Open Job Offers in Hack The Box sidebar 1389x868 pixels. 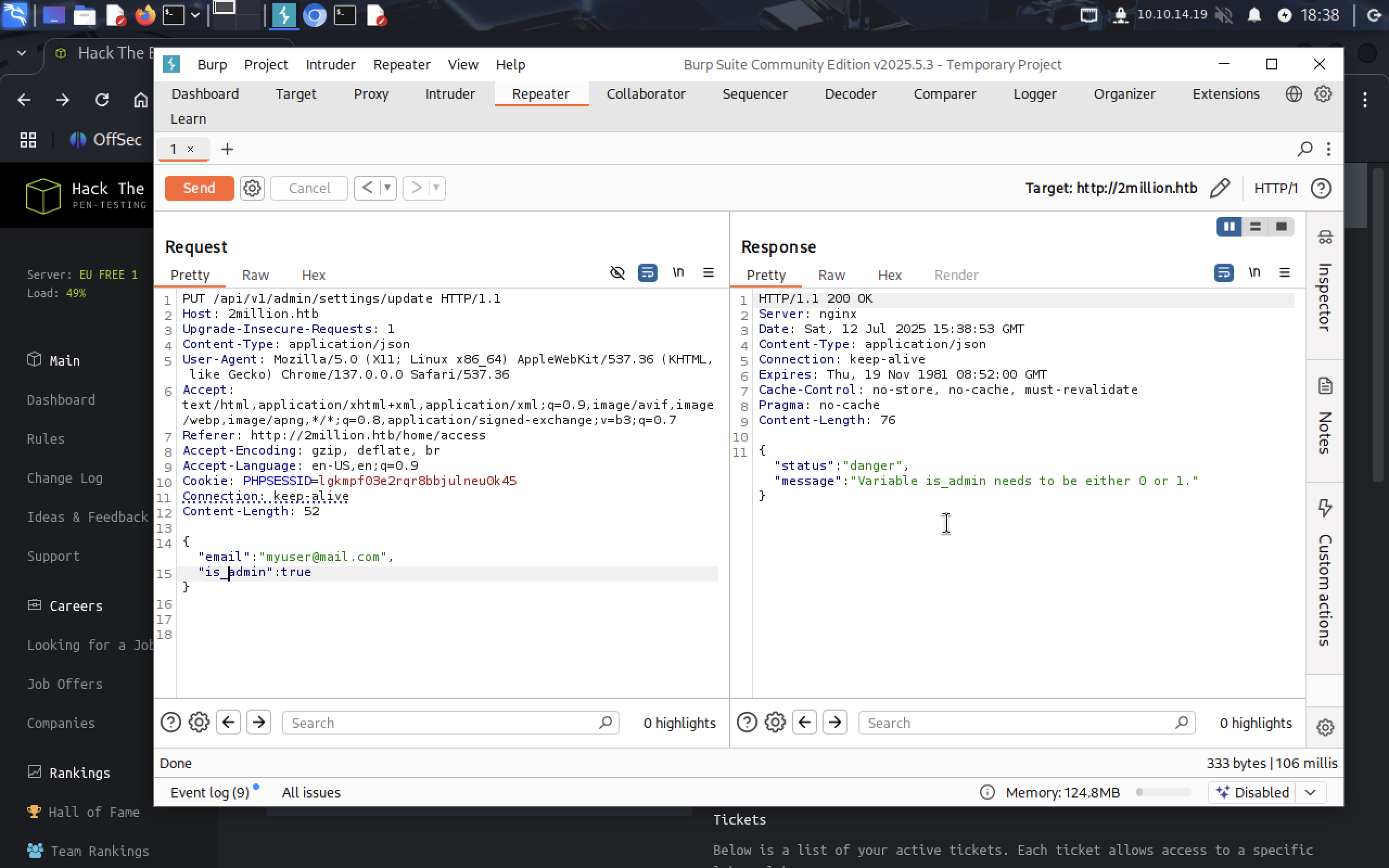click(x=65, y=684)
